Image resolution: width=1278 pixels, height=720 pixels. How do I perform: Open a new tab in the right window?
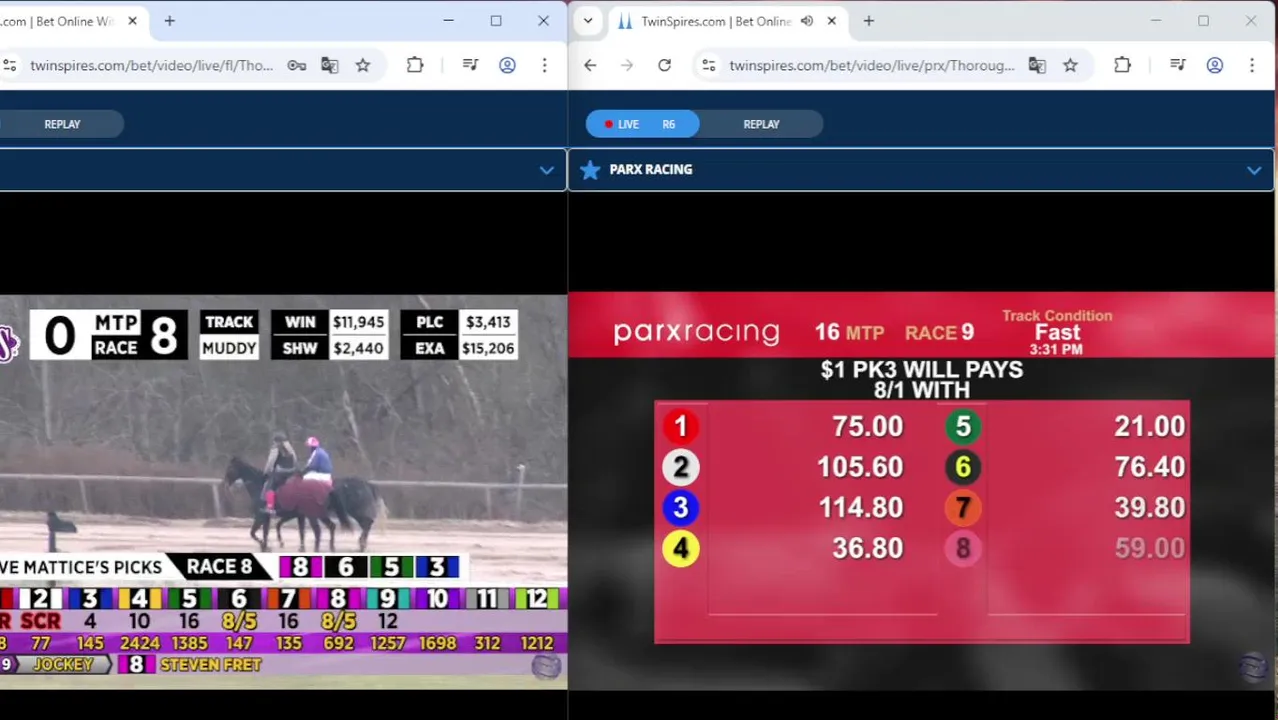pos(868,20)
